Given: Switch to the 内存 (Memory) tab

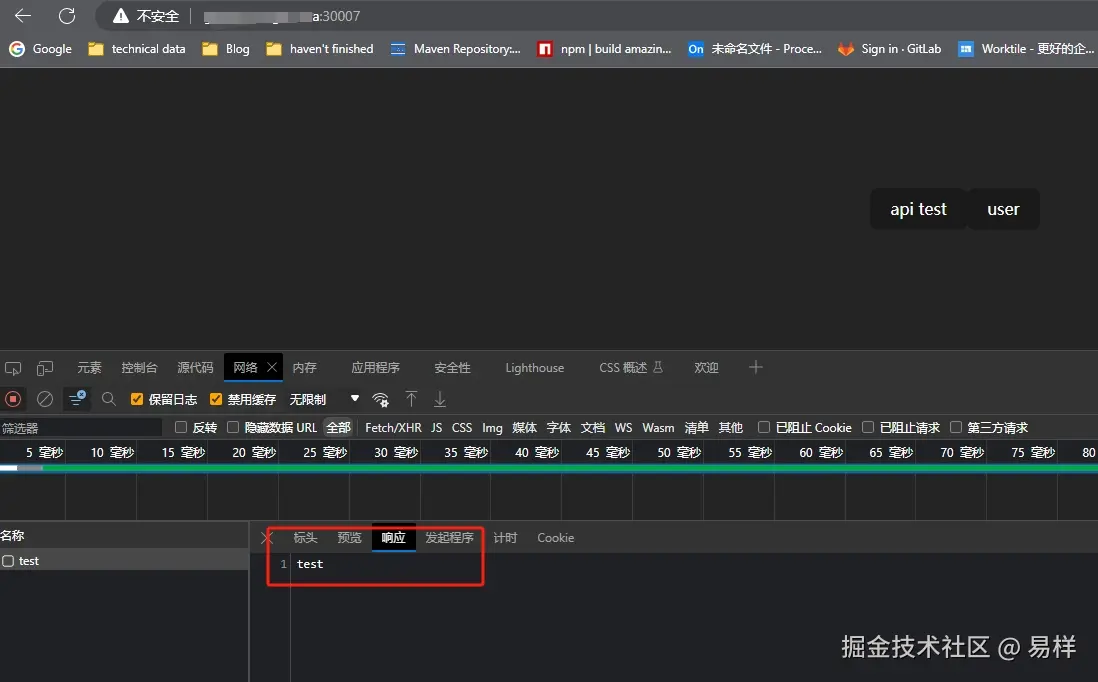Looking at the screenshot, I should tap(305, 368).
